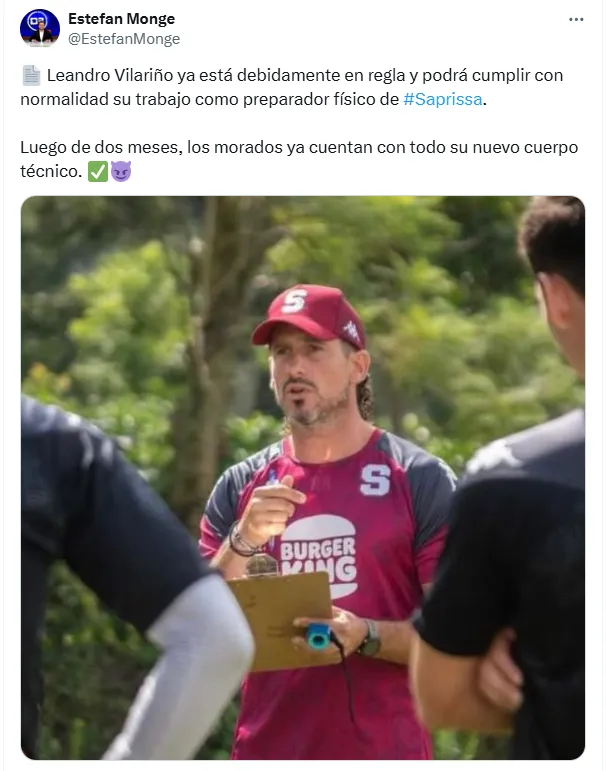Select the sentence beginning Leandro Vilariño
The image size is (606, 771).
pos(292,88)
